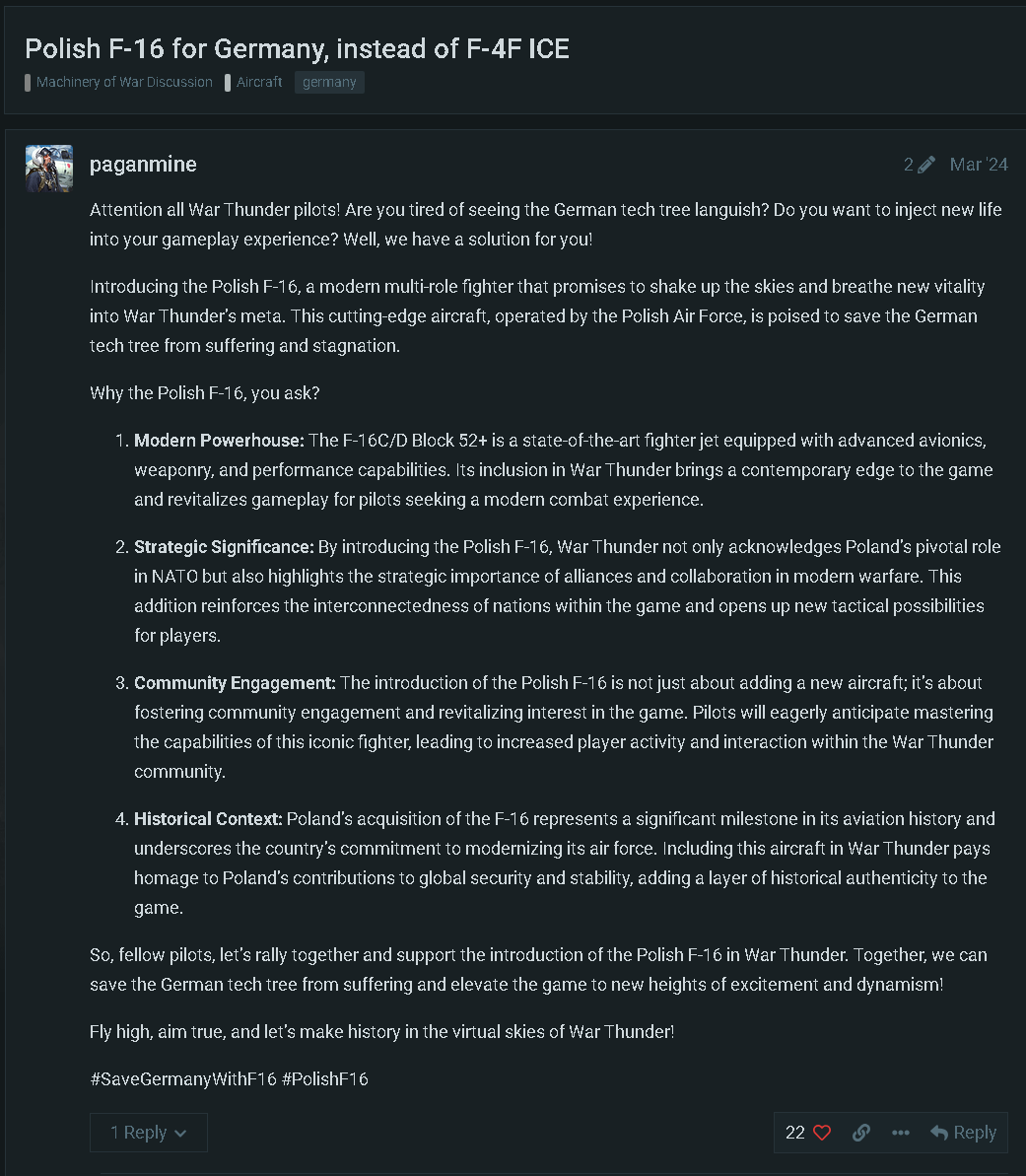Viewport: 1026px width, 1176px height.
Task: Open the ellipsis more-actions menu
Action: point(900,1133)
